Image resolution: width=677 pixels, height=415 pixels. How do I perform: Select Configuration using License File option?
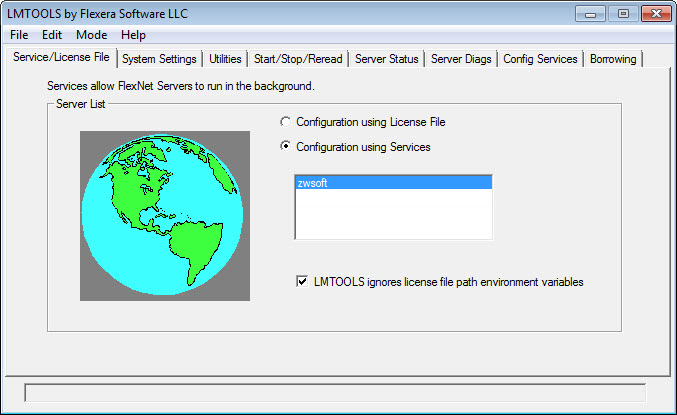(x=287, y=122)
